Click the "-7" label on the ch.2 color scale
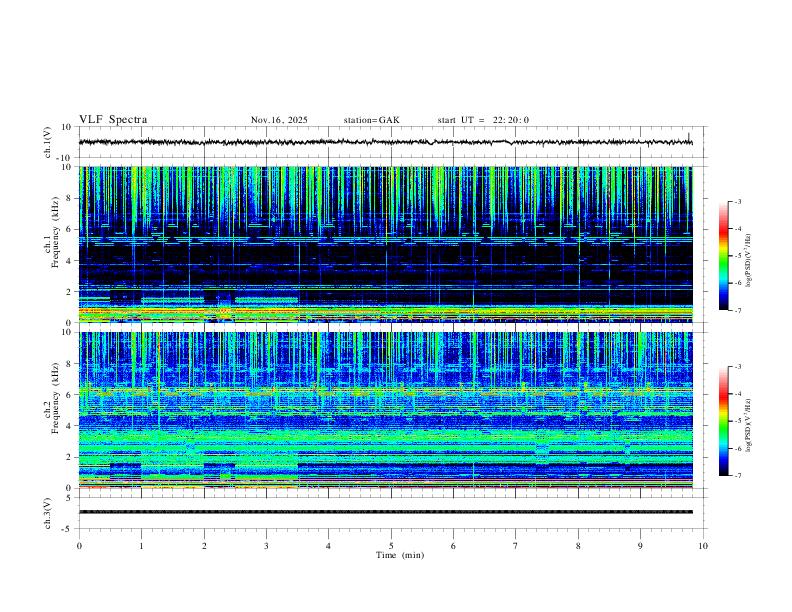The image size is (792, 612). (737, 476)
